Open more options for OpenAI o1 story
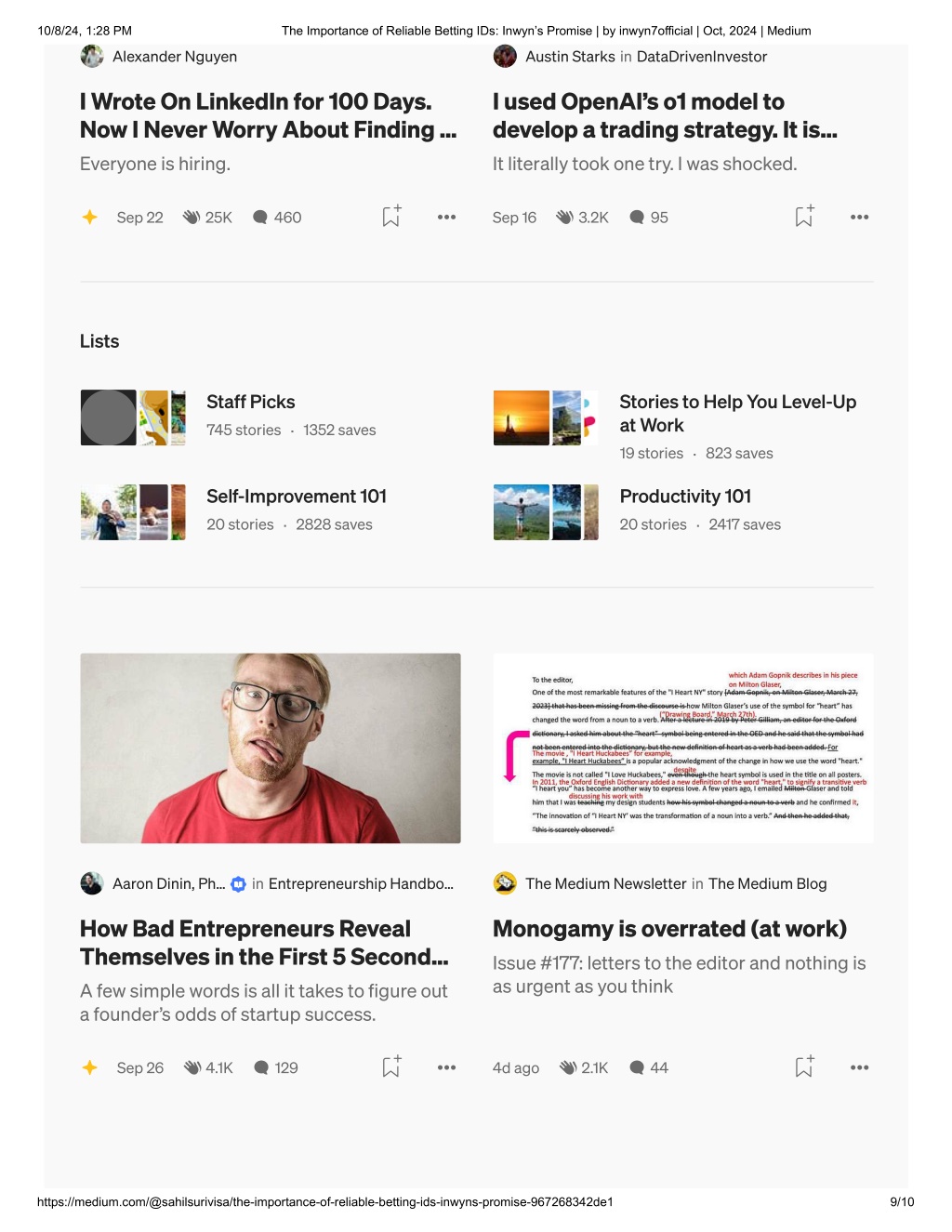The width and height of the screenshot is (952, 1232). [x=859, y=217]
